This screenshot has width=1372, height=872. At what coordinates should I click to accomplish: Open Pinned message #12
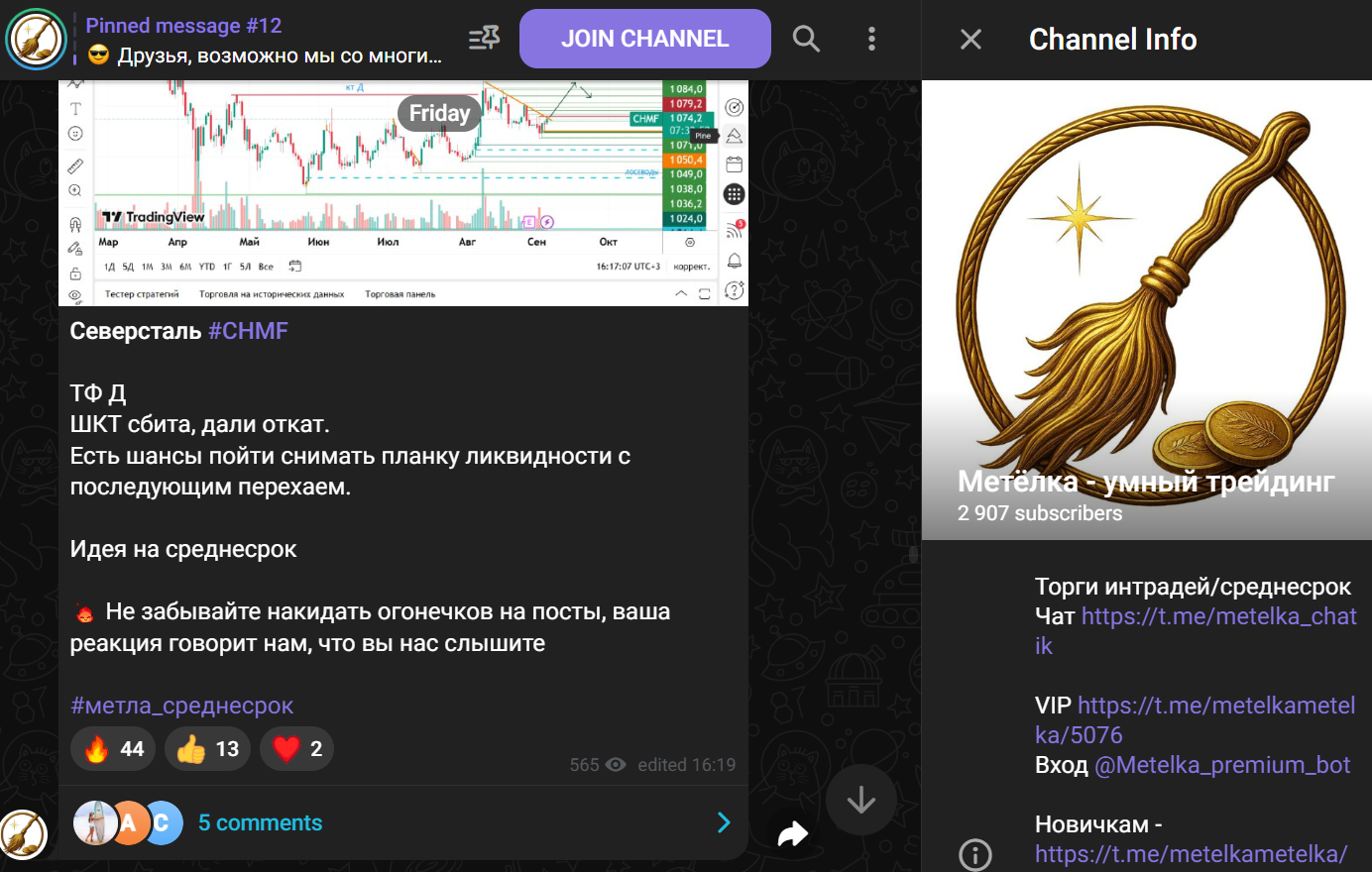pos(264,40)
